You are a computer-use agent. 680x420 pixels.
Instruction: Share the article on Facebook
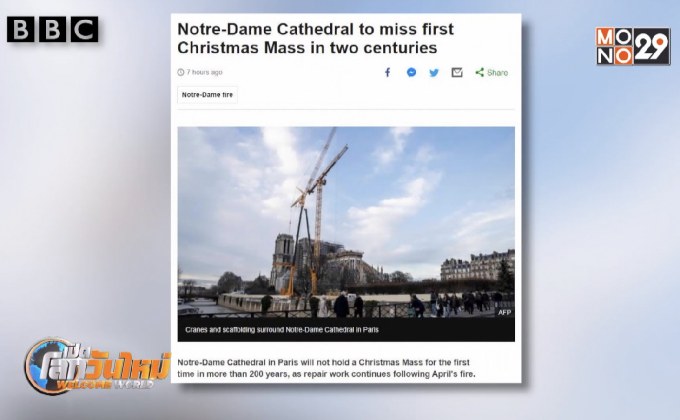(x=388, y=72)
